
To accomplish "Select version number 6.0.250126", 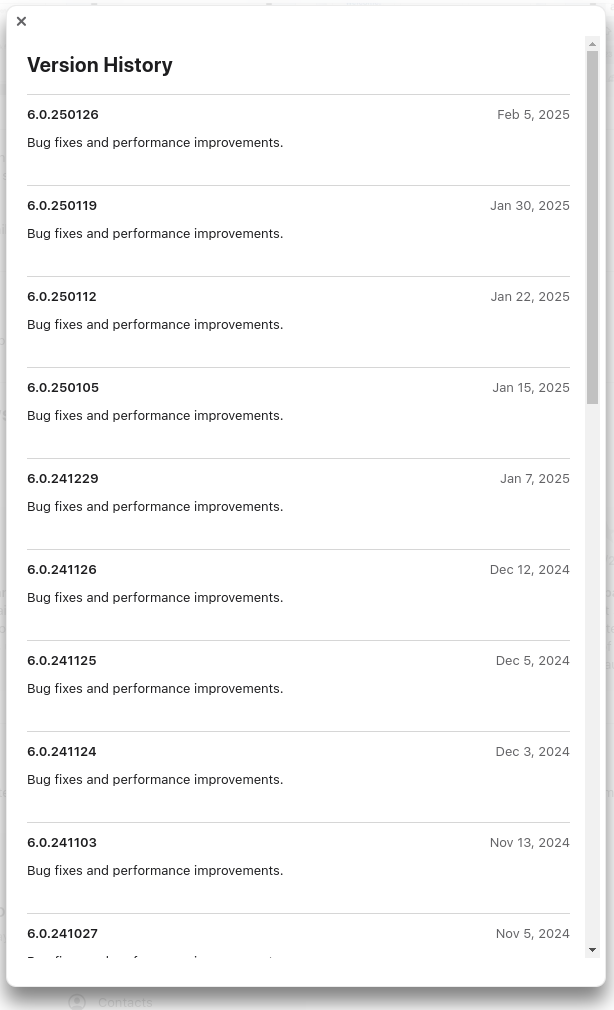I will pyautogui.click(x=63, y=115).
